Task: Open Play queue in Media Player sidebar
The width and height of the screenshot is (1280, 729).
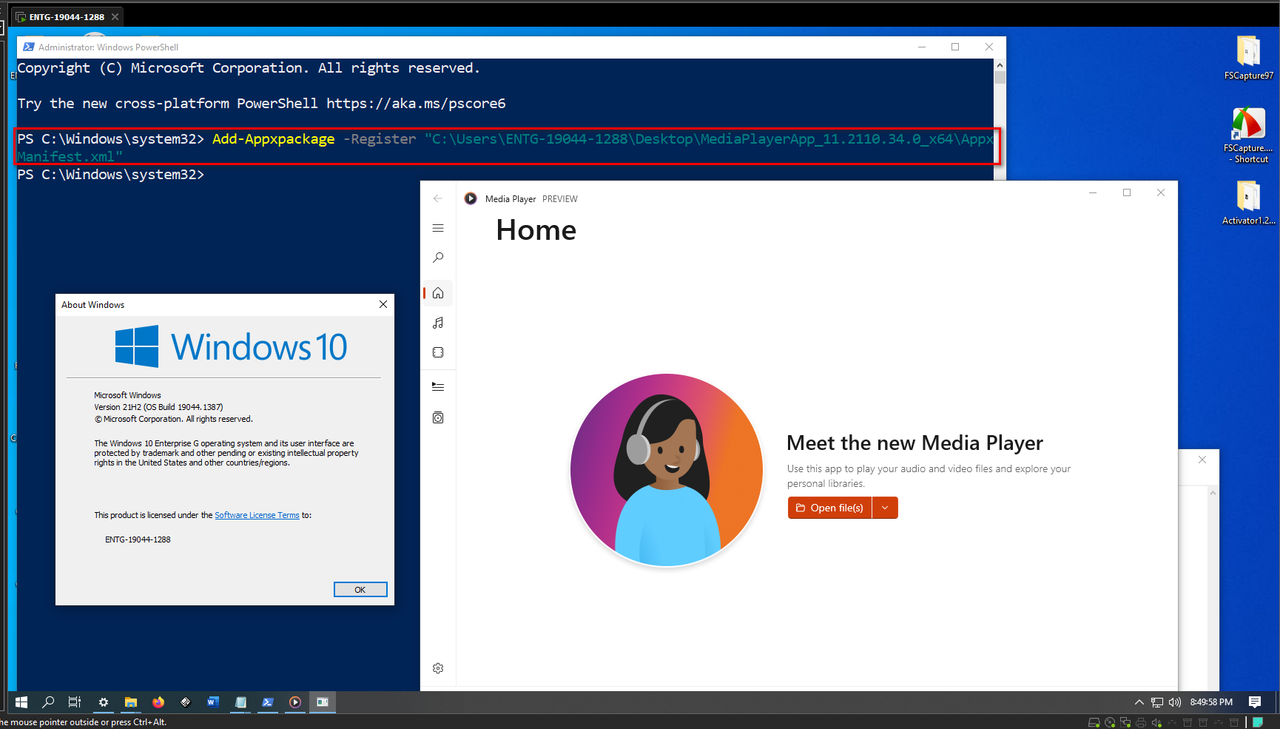Action: (x=437, y=386)
